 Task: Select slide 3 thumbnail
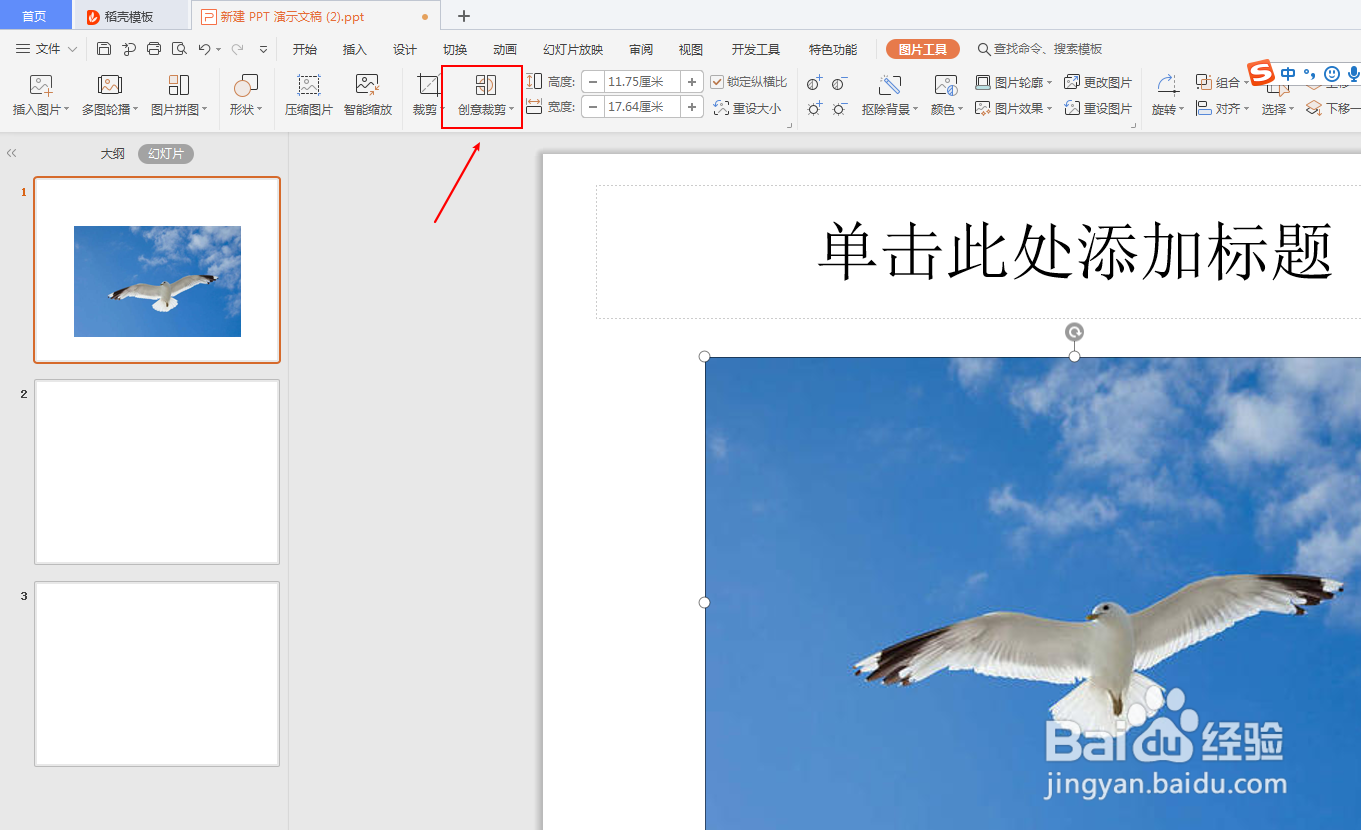pyautogui.click(x=157, y=674)
